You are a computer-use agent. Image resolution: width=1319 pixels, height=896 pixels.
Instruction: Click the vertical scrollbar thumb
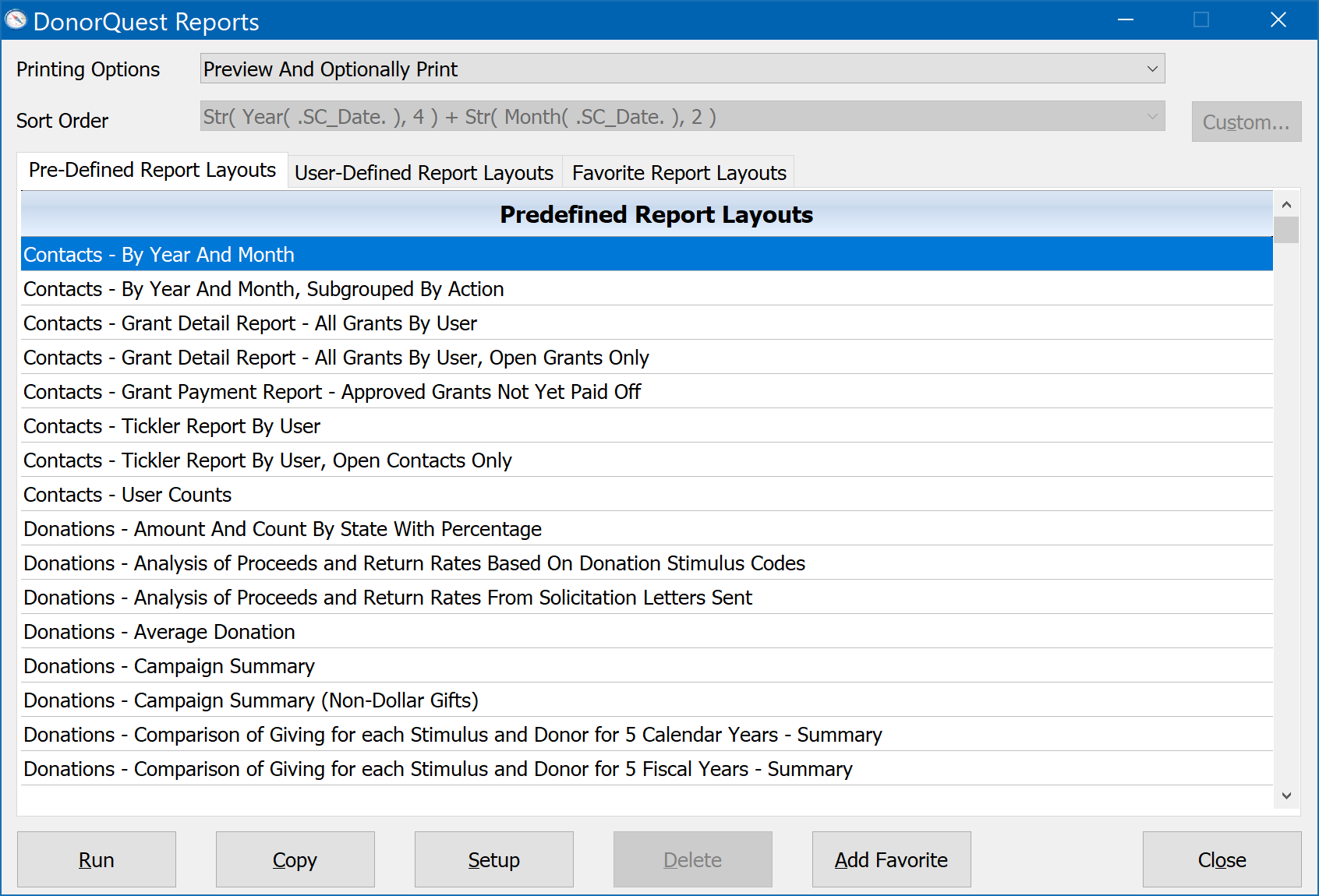tap(1286, 230)
